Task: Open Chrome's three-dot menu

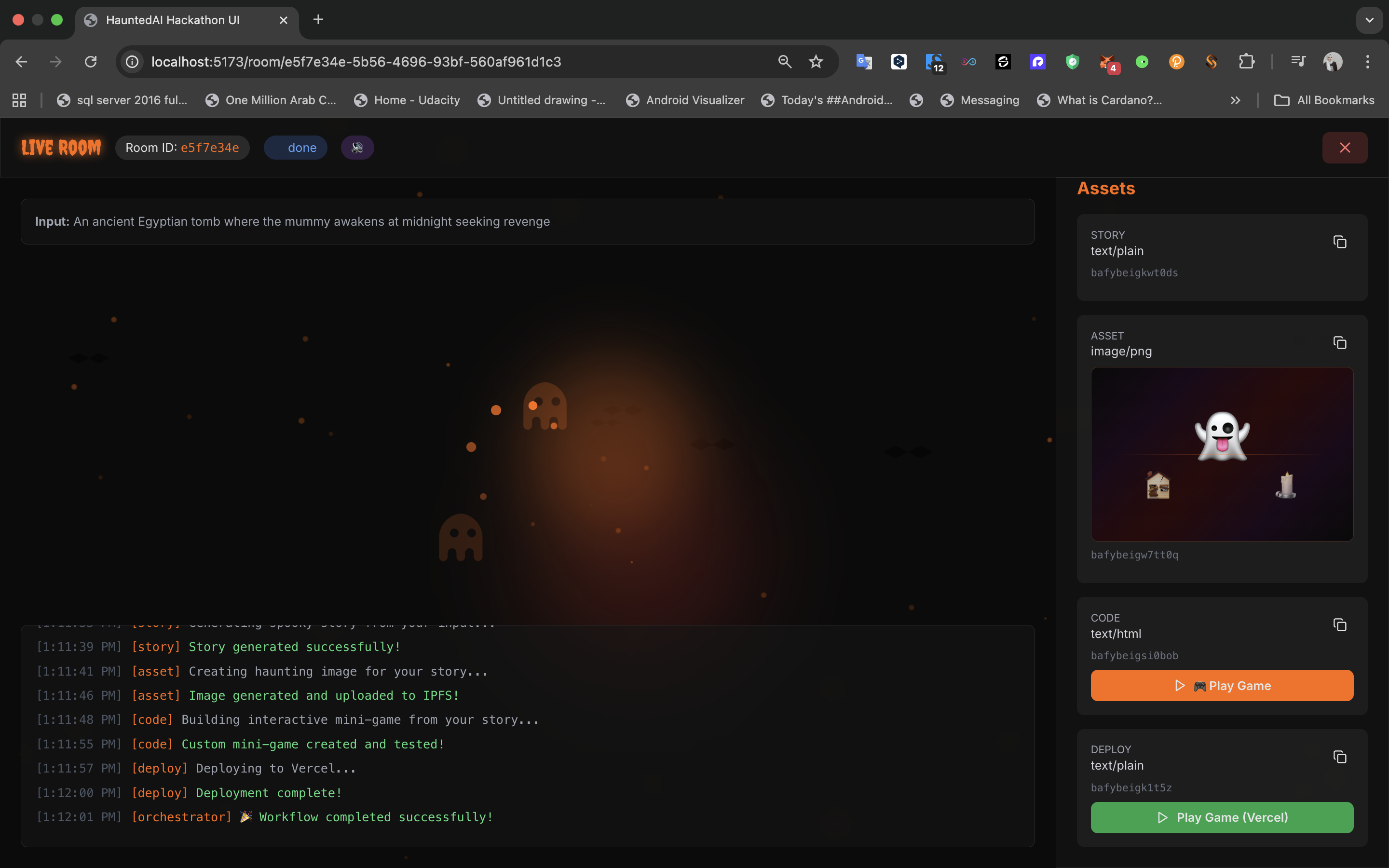Action: tap(1367, 61)
